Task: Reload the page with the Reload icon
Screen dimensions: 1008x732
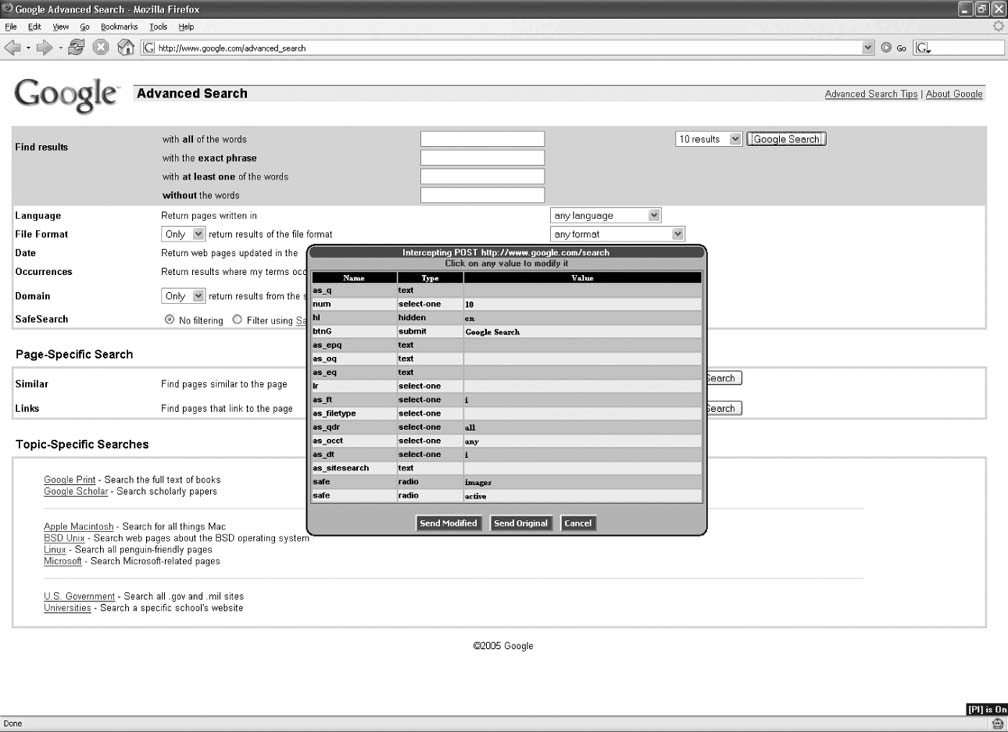Action: 76,47
